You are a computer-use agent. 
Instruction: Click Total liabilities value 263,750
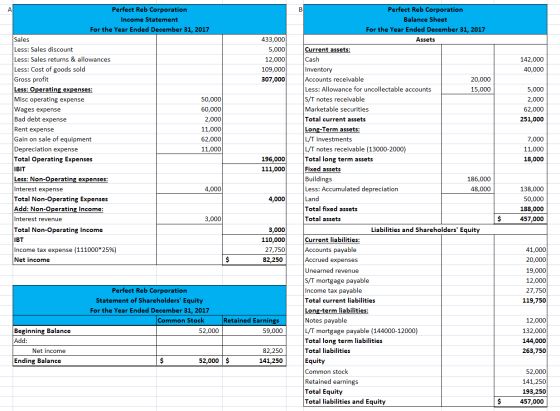534,351
